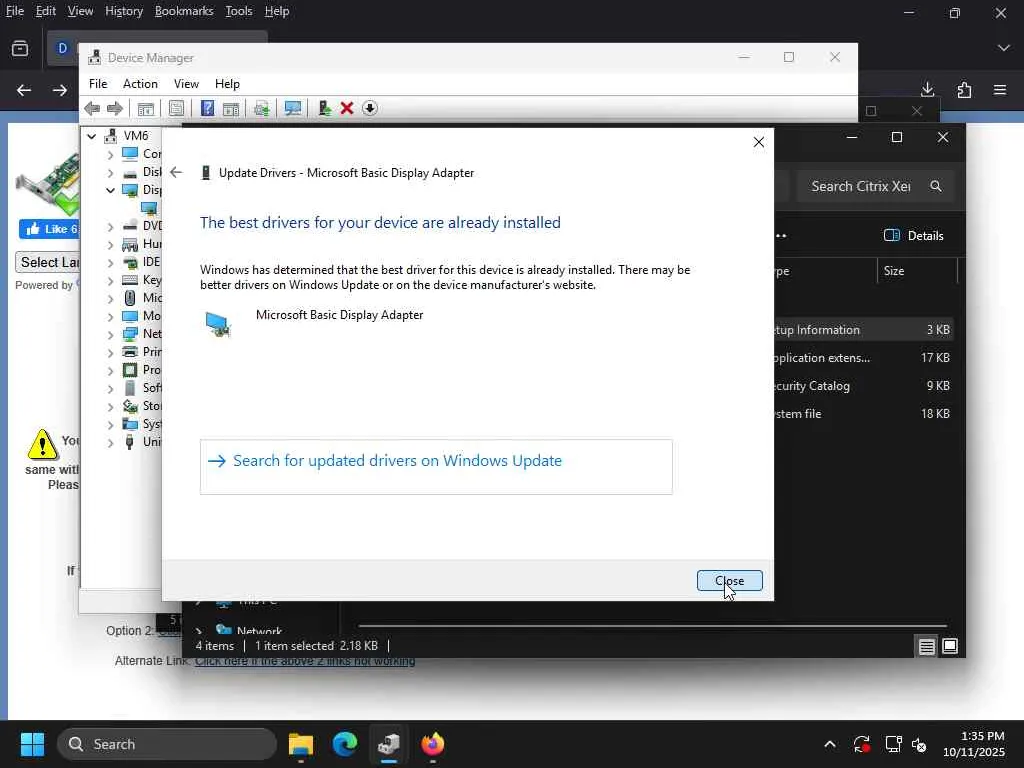Viewport: 1024px width, 768px height.
Task: Click the Keyboards category icon
Action: pos(131,280)
